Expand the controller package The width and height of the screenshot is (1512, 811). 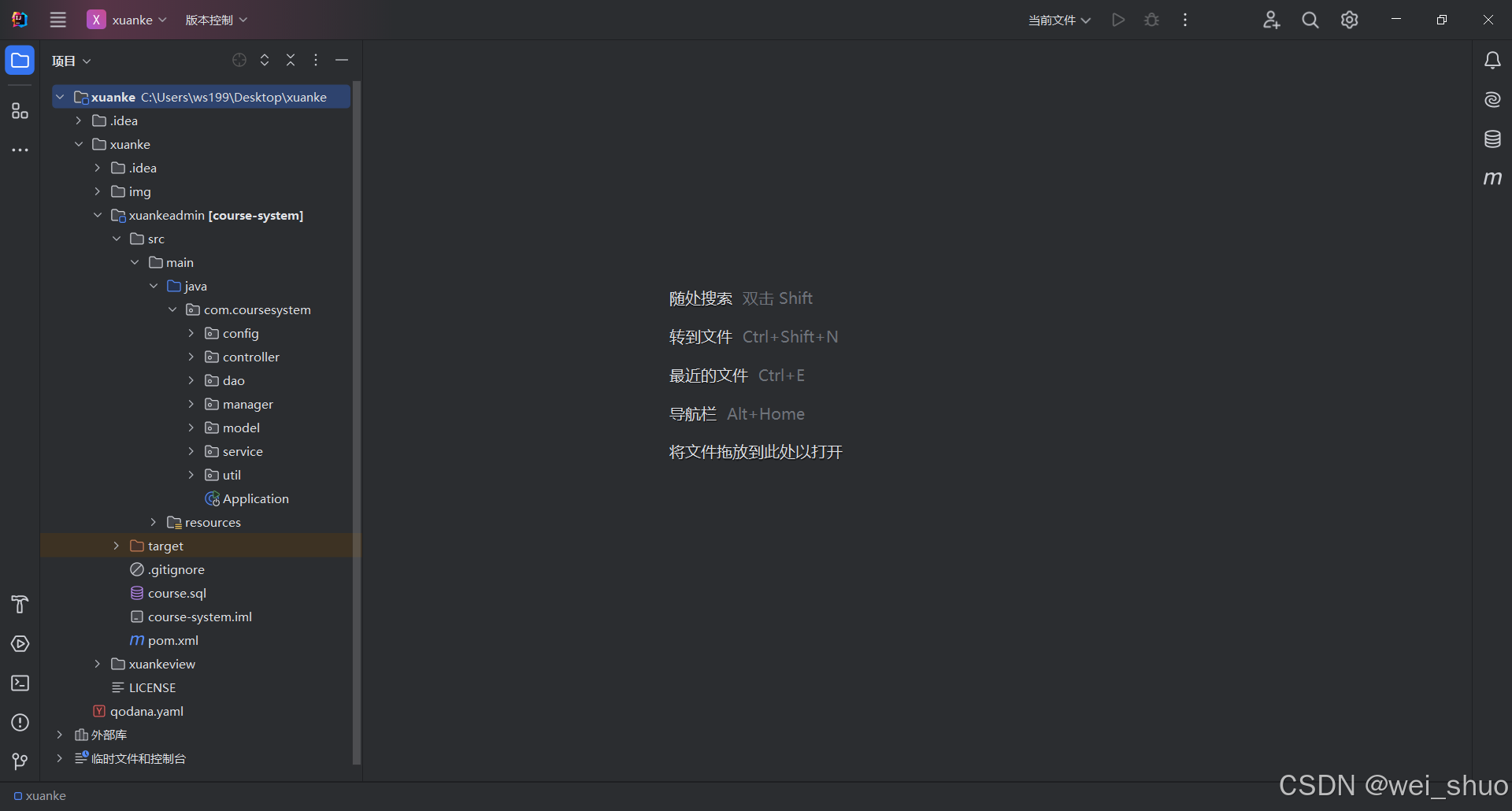tap(191, 357)
